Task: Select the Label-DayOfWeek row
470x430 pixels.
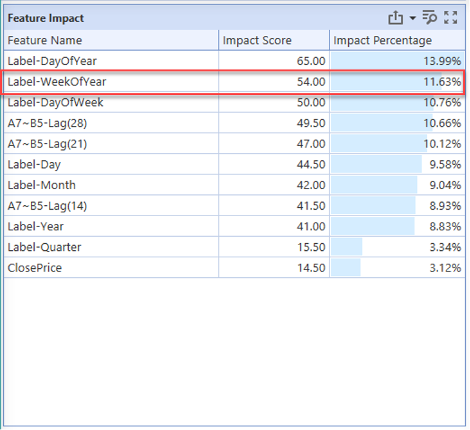Action: pos(235,102)
